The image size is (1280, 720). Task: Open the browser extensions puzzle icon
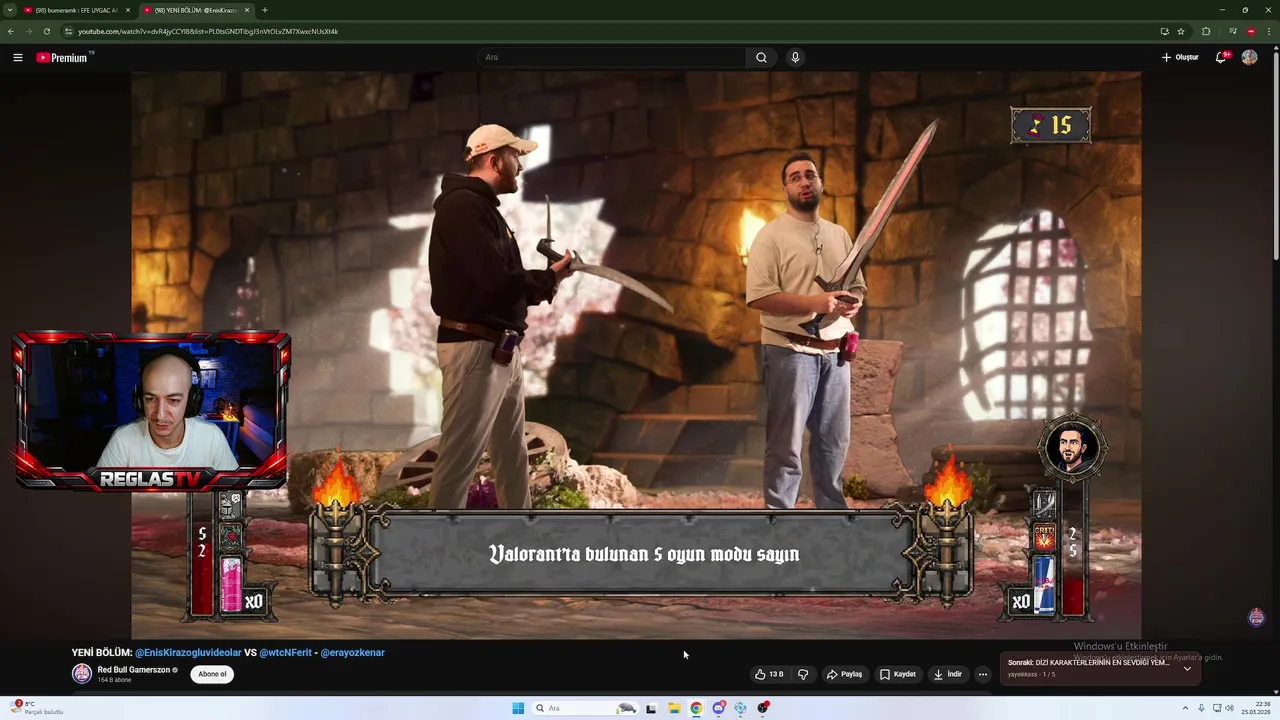1206,31
